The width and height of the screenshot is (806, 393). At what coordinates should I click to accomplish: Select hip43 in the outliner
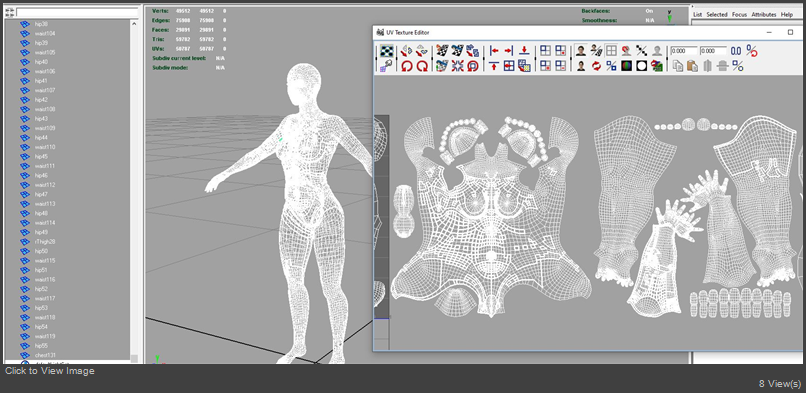pyautogui.click(x=41, y=119)
